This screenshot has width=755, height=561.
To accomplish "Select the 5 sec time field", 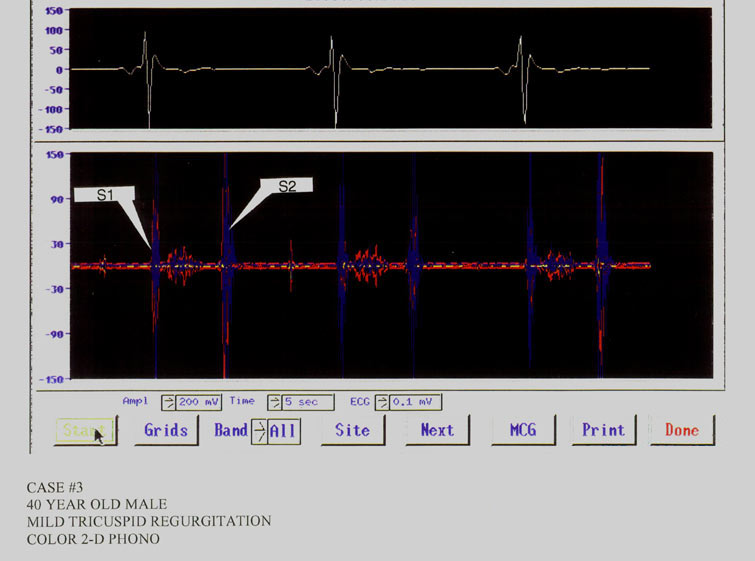I will (306, 402).
